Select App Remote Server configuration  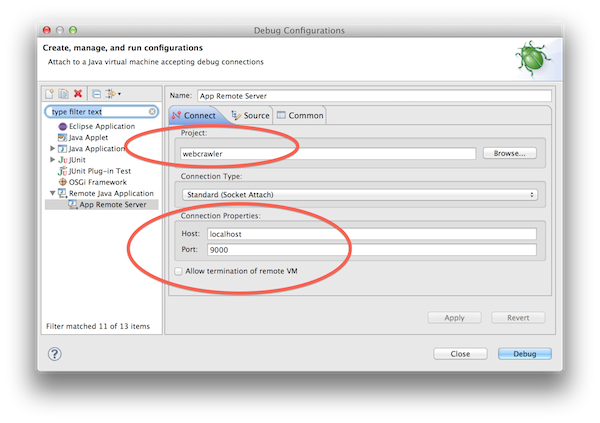click(x=112, y=204)
